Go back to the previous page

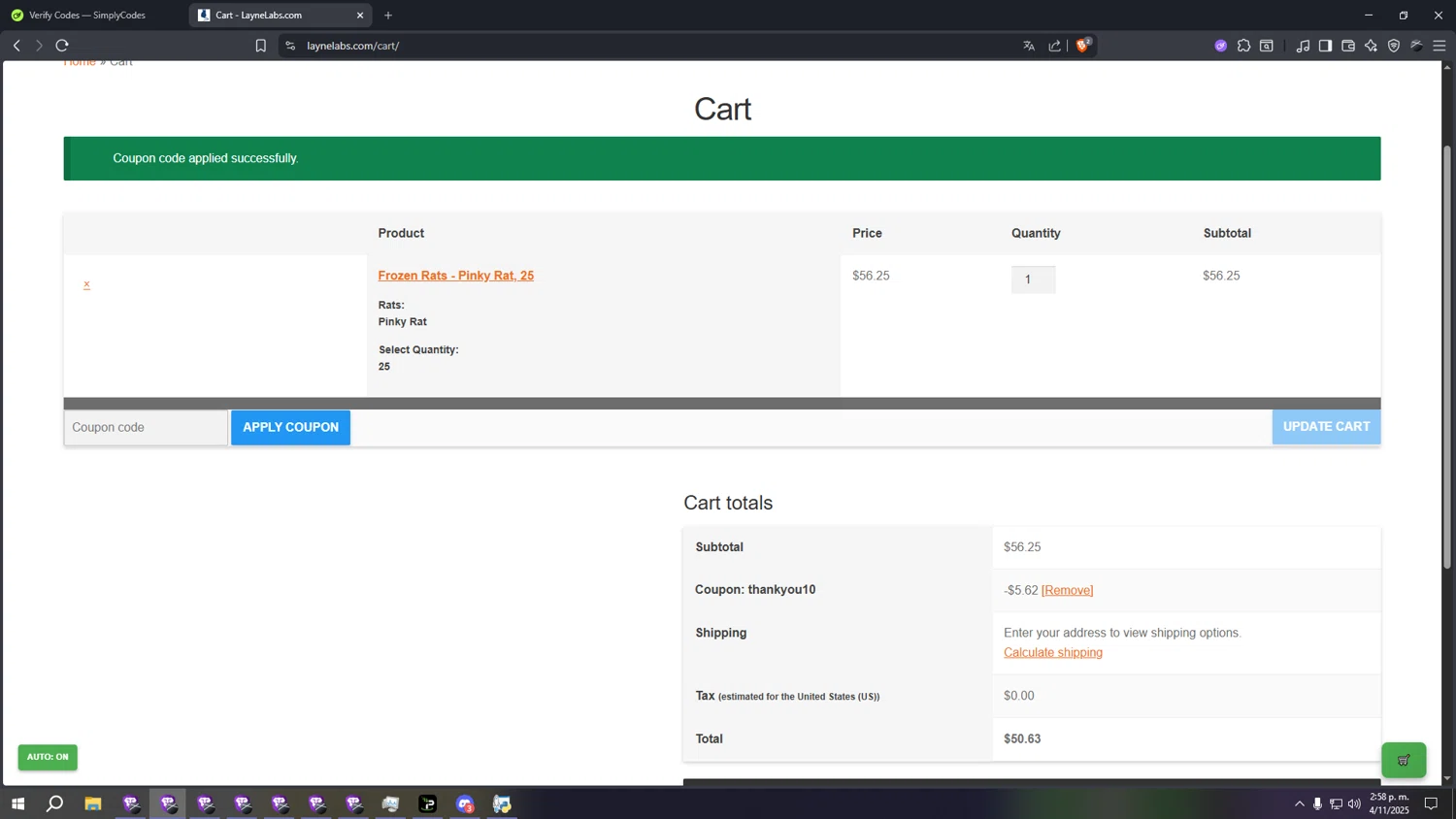[x=17, y=46]
